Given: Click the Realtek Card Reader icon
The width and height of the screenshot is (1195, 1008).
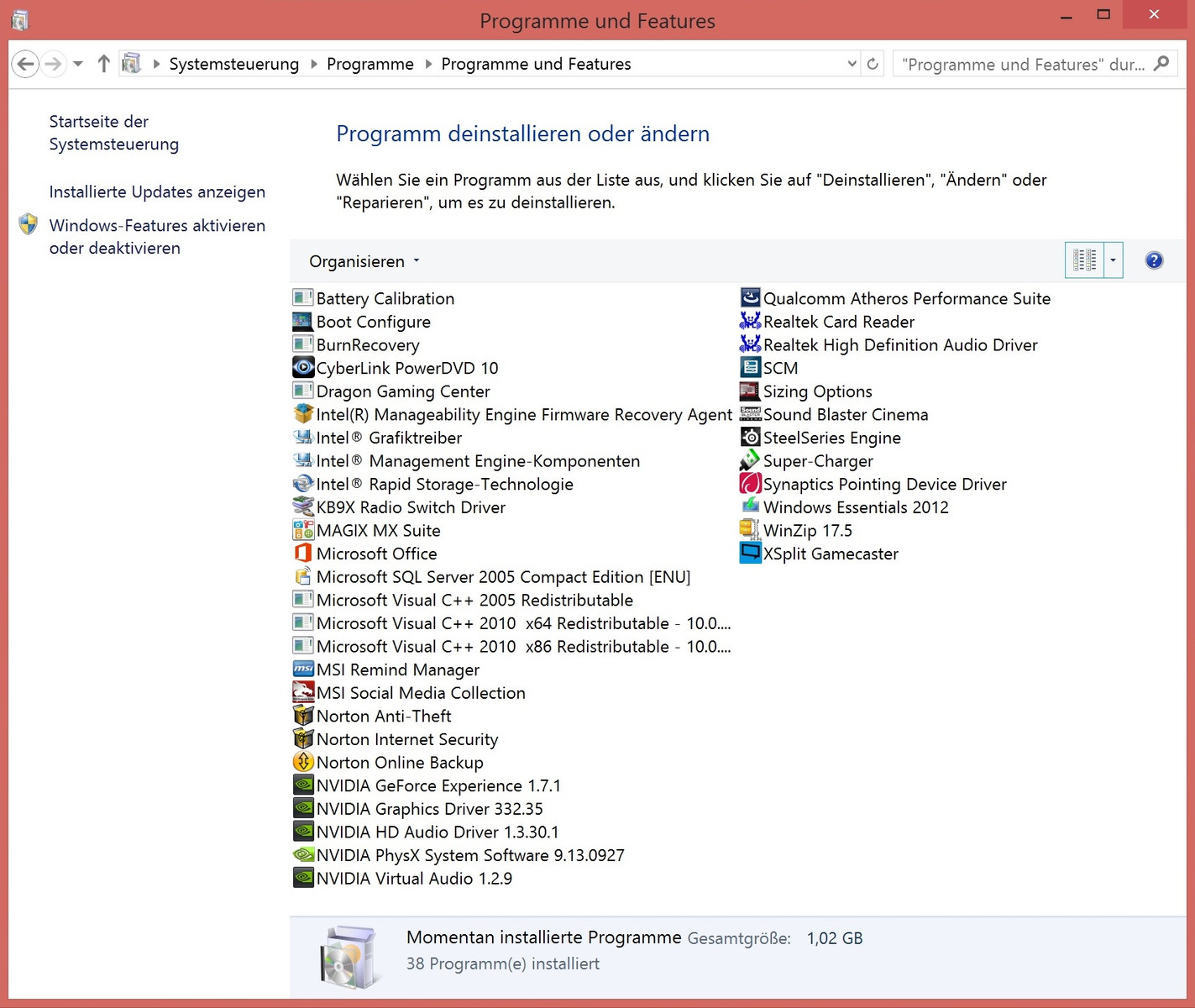Looking at the screenshot, I should (750, 322).
